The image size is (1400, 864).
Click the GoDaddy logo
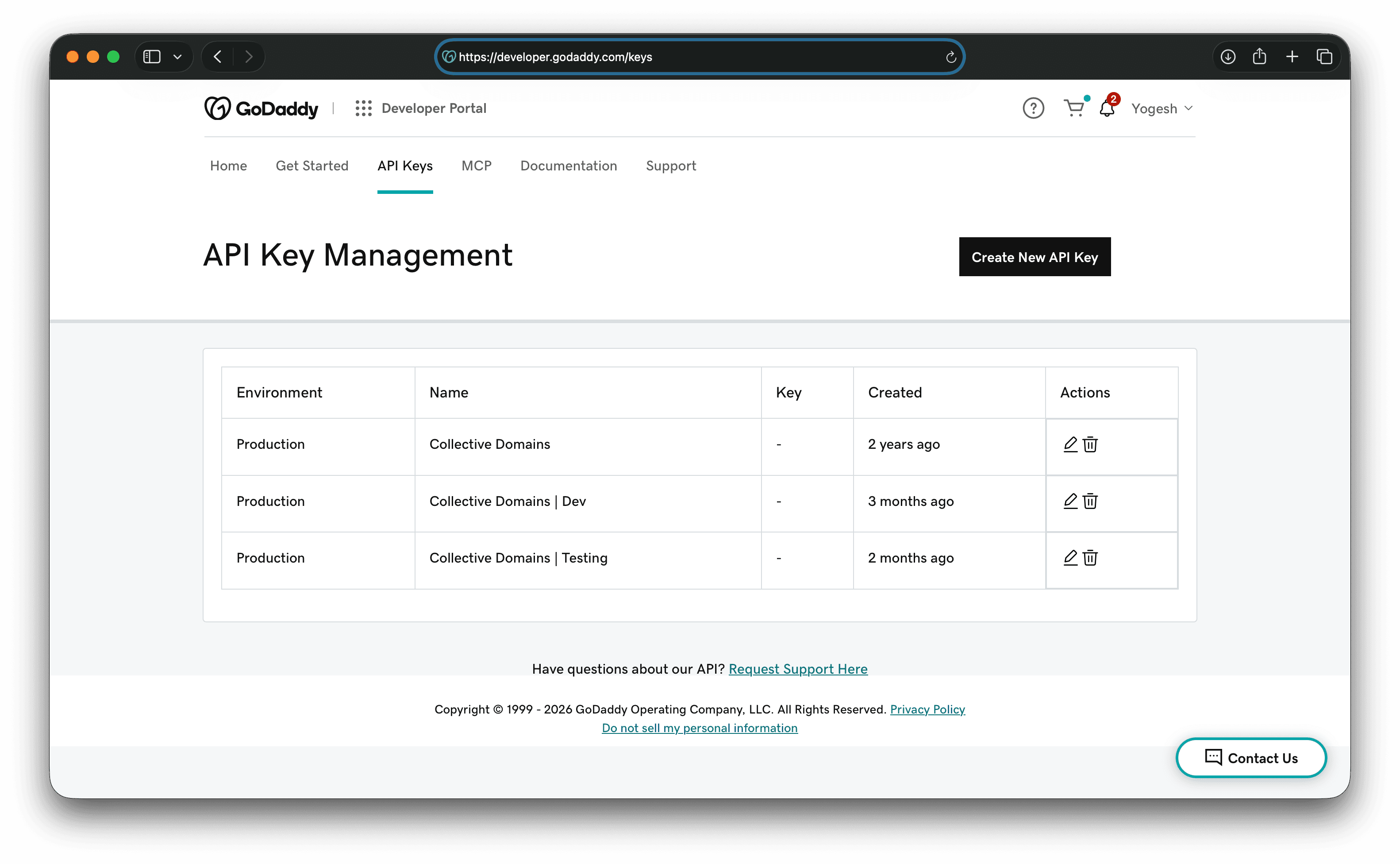point(261,108)
